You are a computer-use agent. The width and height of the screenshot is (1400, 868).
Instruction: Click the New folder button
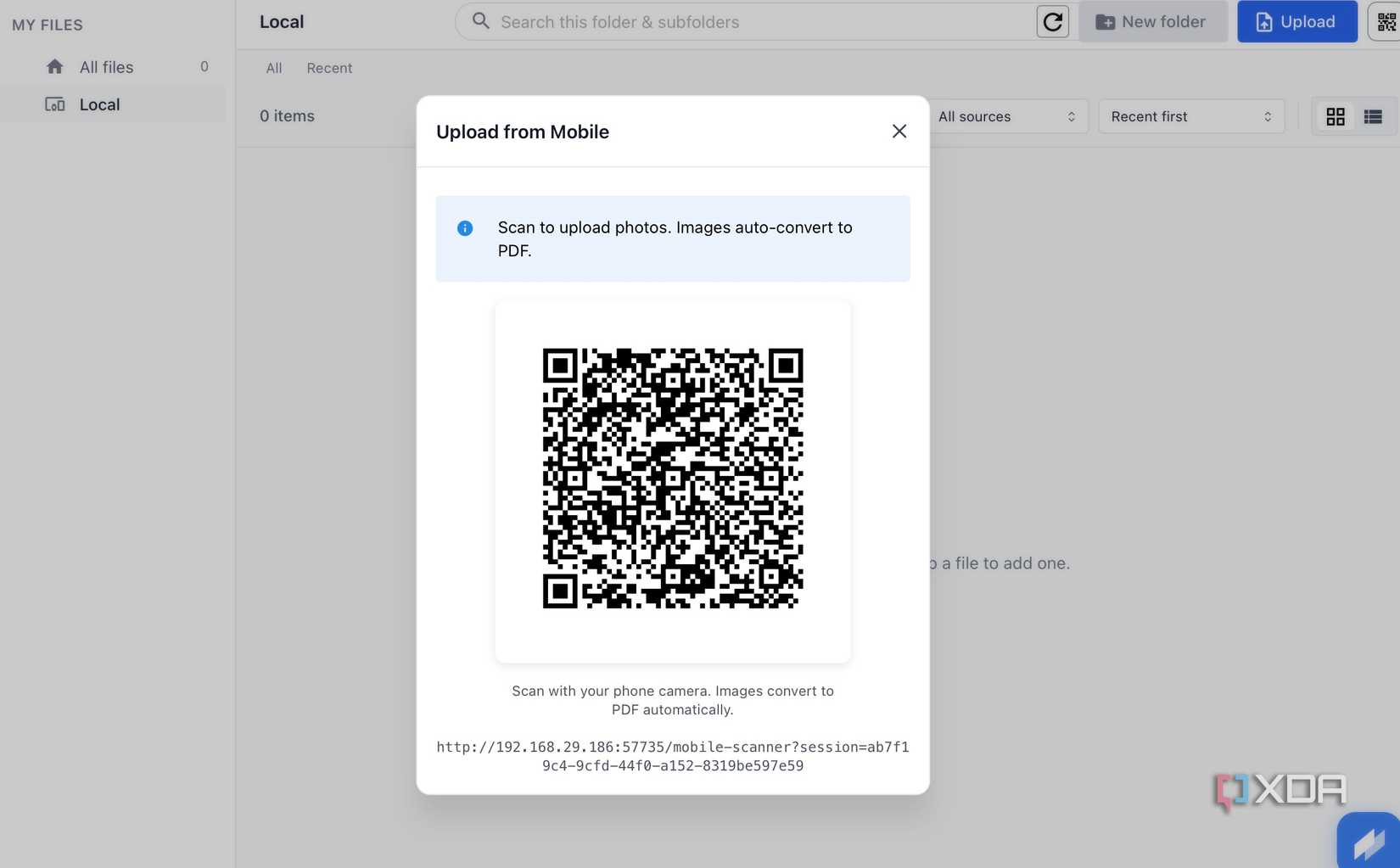pos(1152,22)
